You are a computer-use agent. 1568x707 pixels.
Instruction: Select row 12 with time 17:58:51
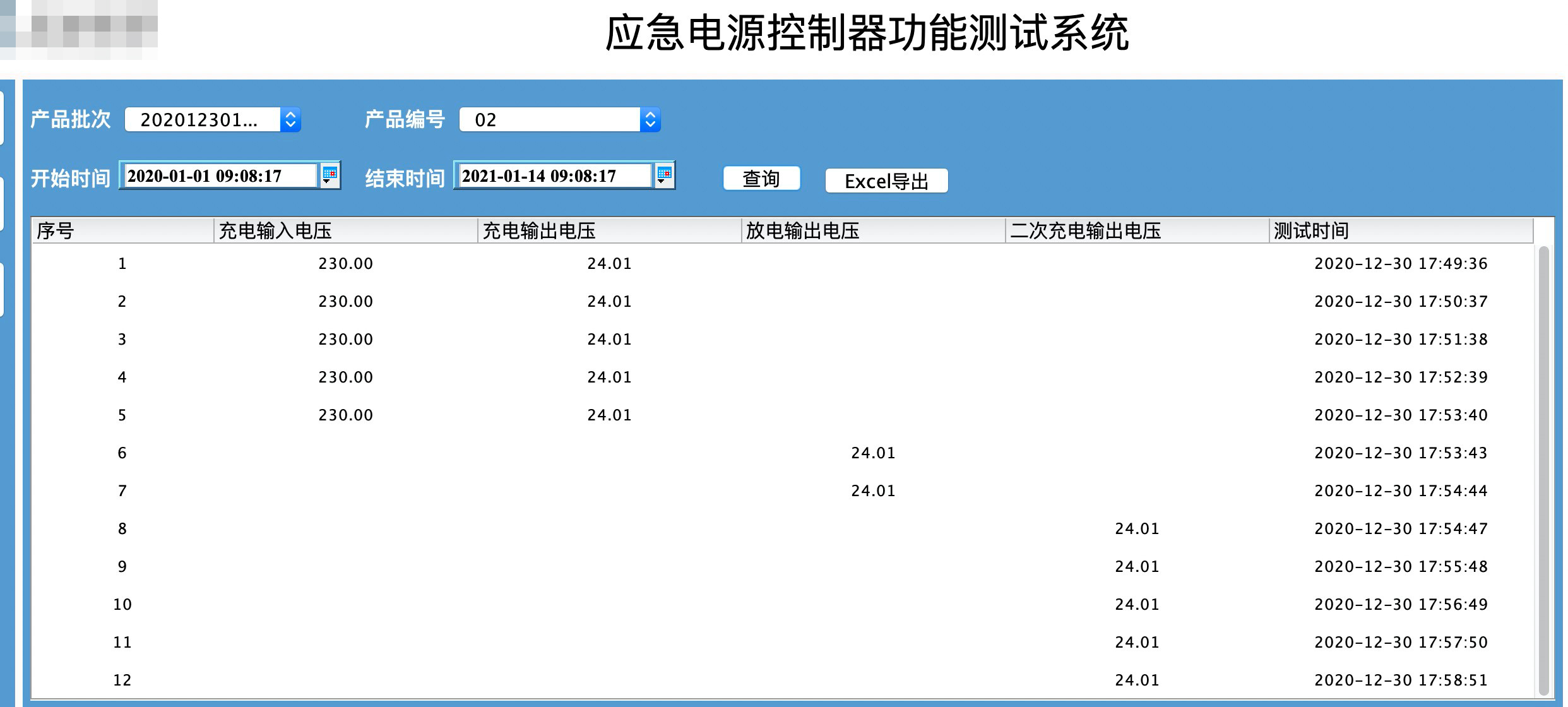click(1400, 680)
